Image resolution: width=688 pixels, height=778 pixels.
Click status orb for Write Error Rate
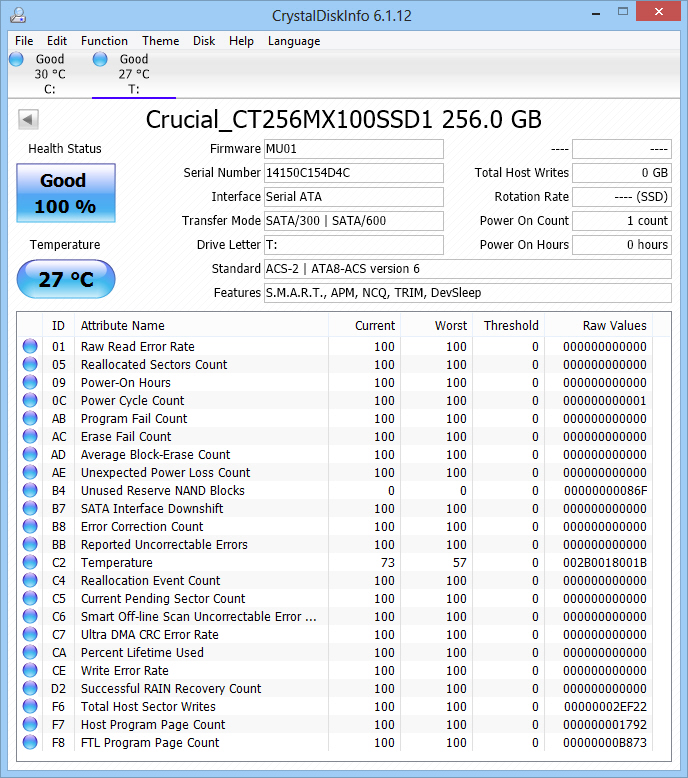(30, 670)
